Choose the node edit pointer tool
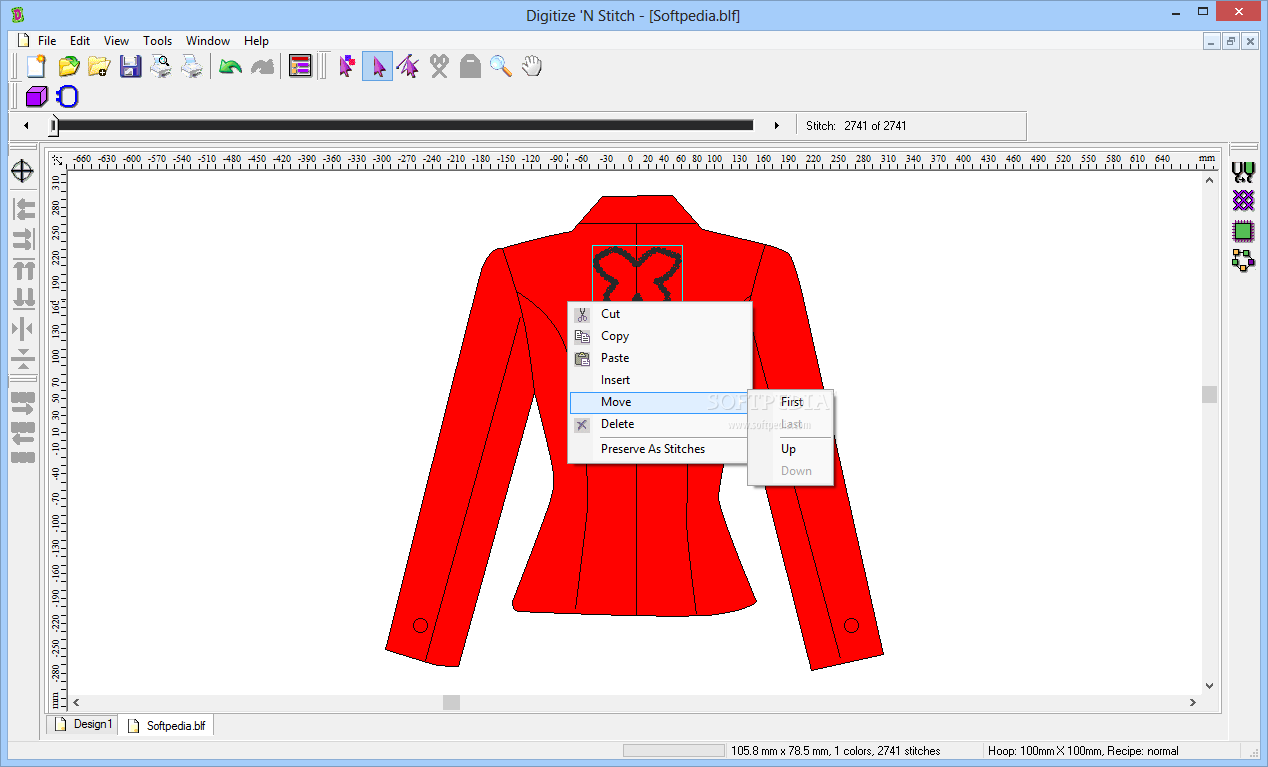 pyautogui.click(x=408, y=67)
